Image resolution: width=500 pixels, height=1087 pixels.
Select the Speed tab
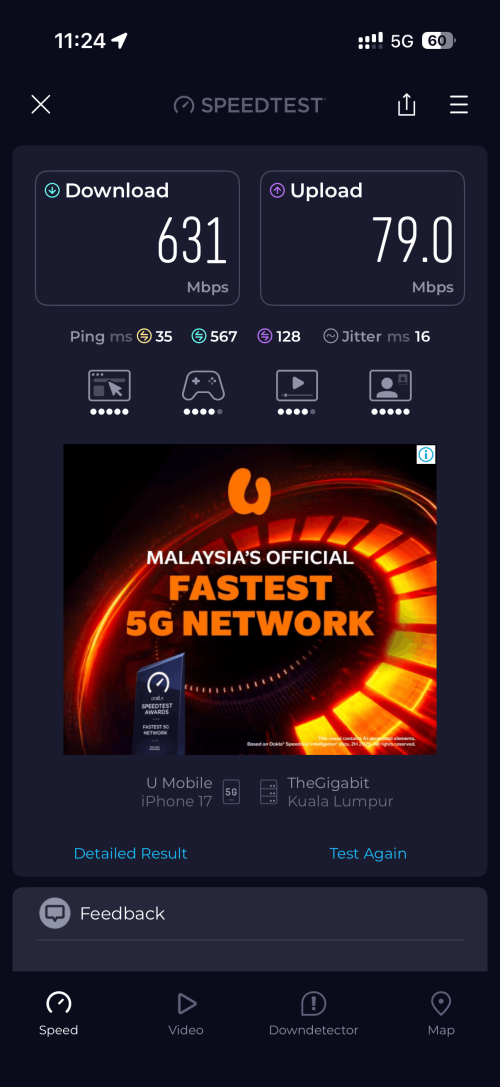[58, 1014]
